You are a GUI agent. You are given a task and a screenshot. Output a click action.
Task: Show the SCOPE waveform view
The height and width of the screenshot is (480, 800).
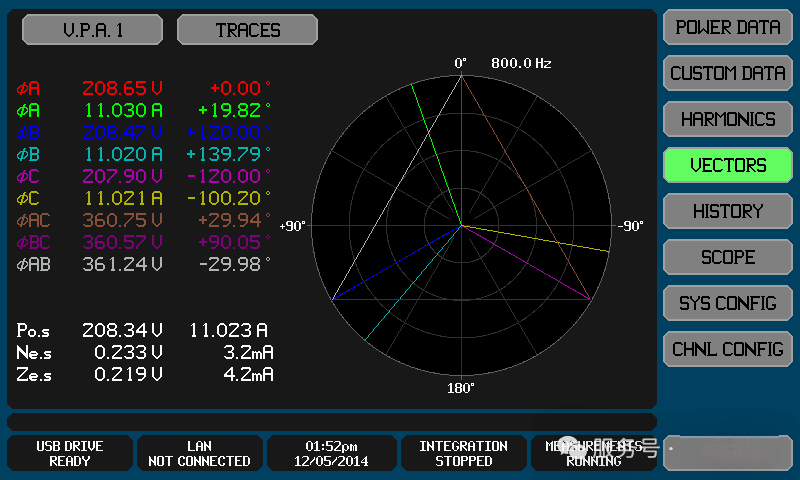coord(727,258)
